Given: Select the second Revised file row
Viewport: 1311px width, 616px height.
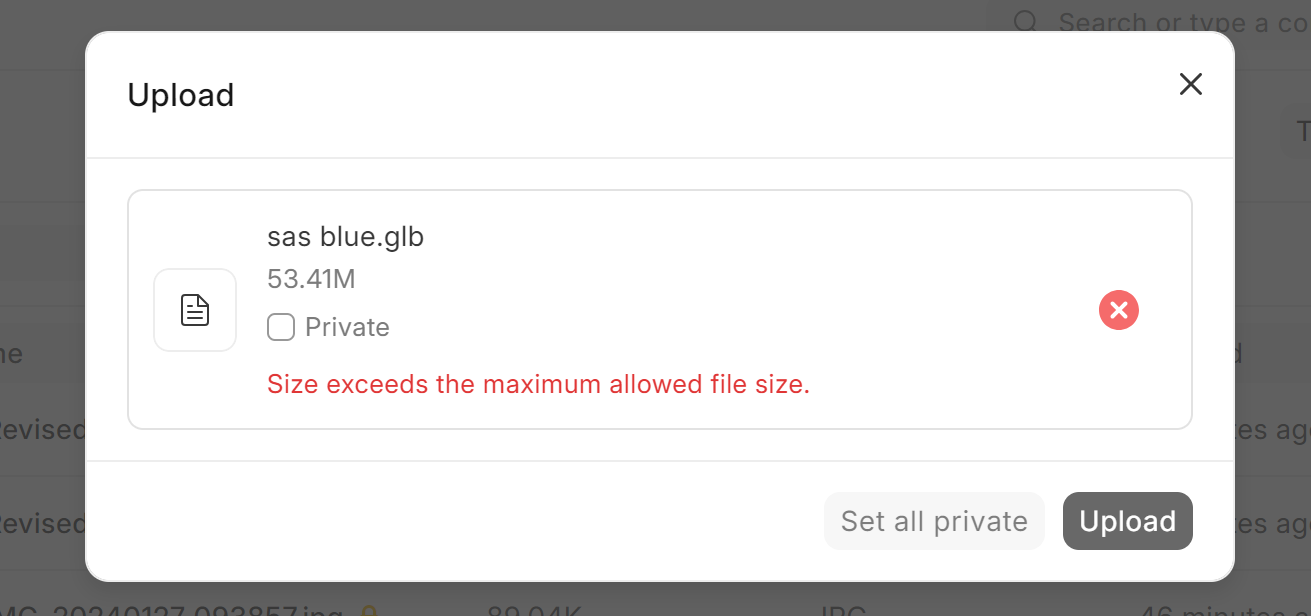Looking at the screenshot, I should [x=43, y=523].
